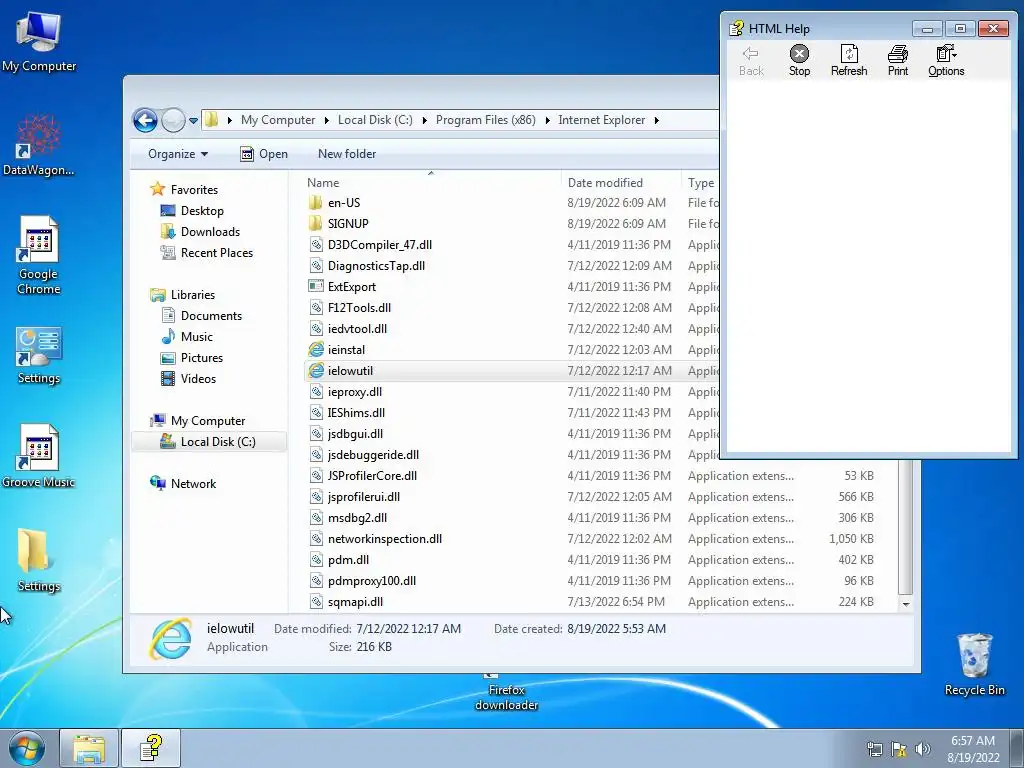Select the iedvtool.dll file icon

coord(316,328)
